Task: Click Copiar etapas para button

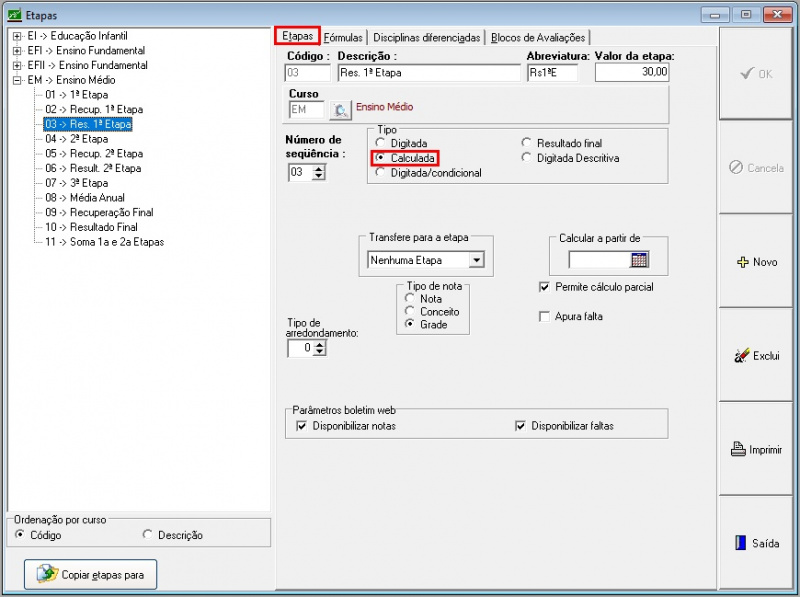Action: pos(90,575)
